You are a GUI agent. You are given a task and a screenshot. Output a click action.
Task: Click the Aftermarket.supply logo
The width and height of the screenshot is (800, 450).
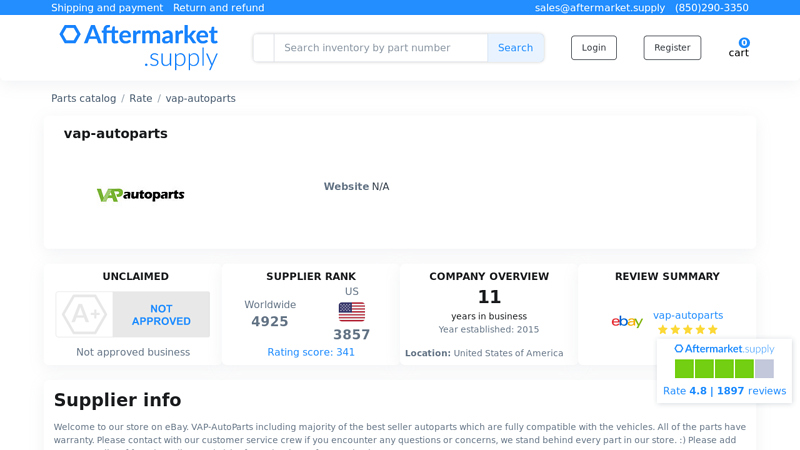(x=138, y=47)
